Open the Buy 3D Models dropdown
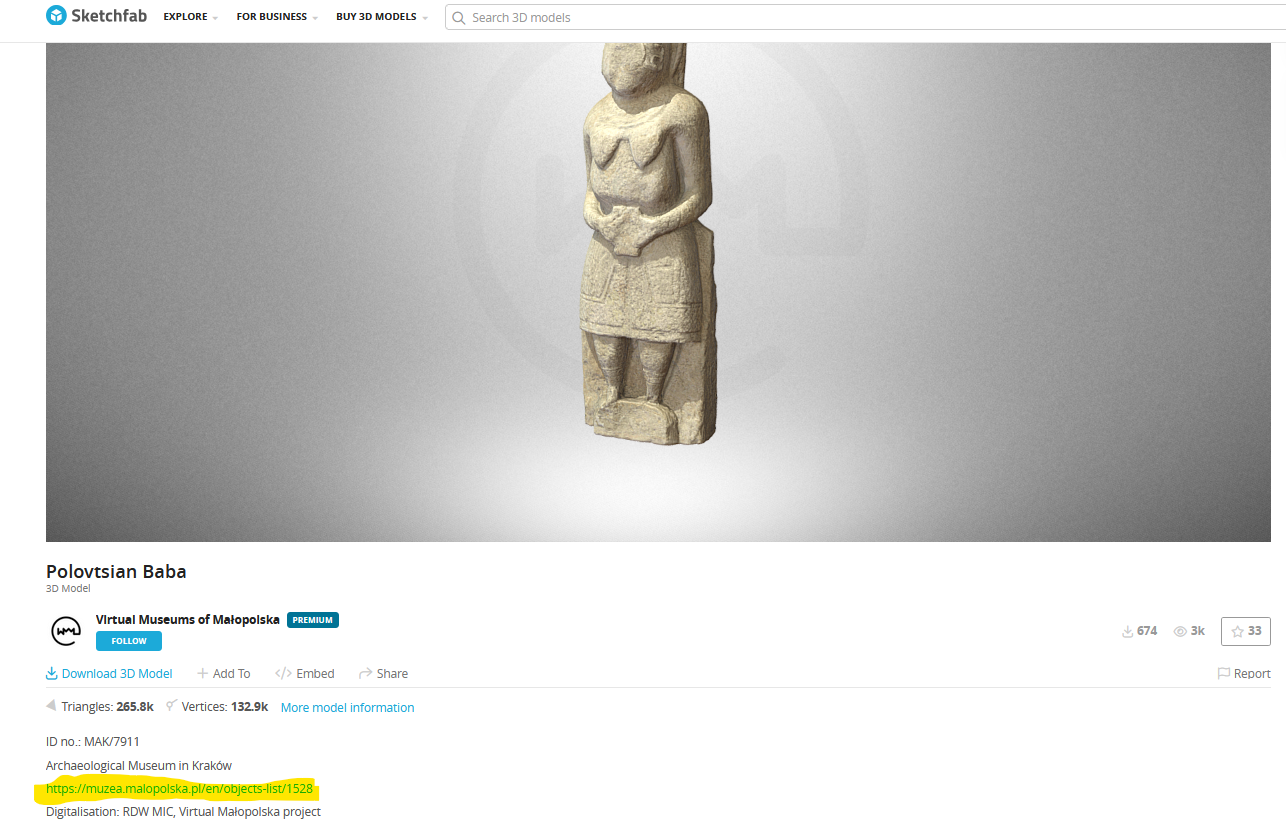This screenshot has width=1286, height=827. 381,18
